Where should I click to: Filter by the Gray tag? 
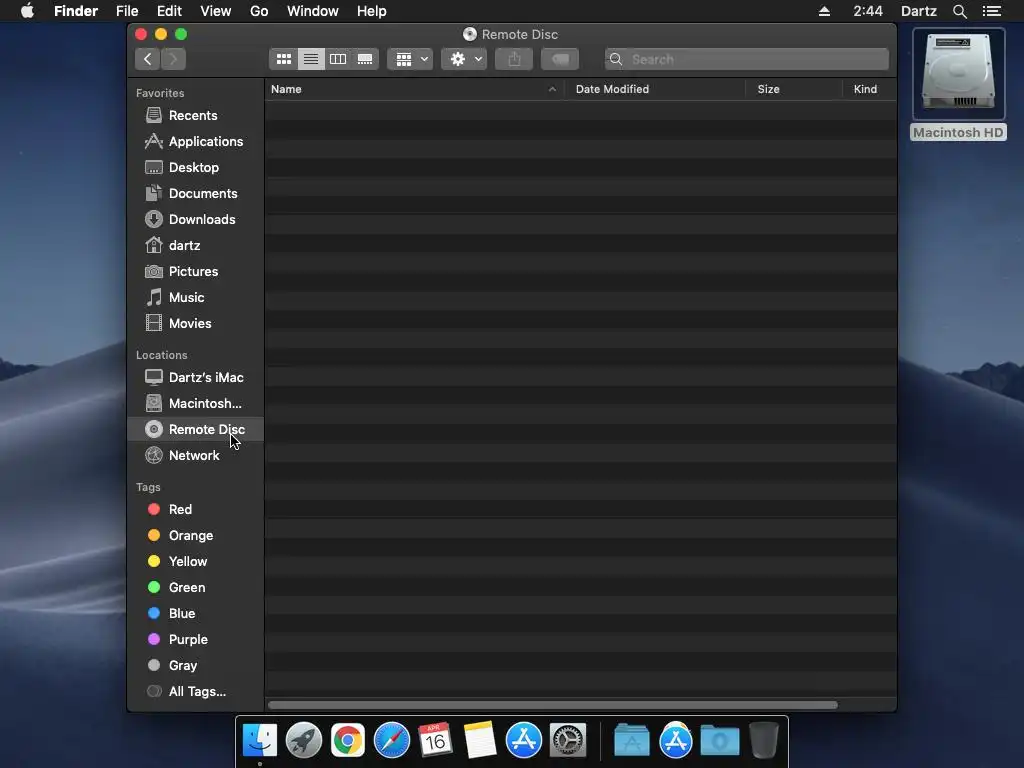pyautogui.click(x=195, y=665)
